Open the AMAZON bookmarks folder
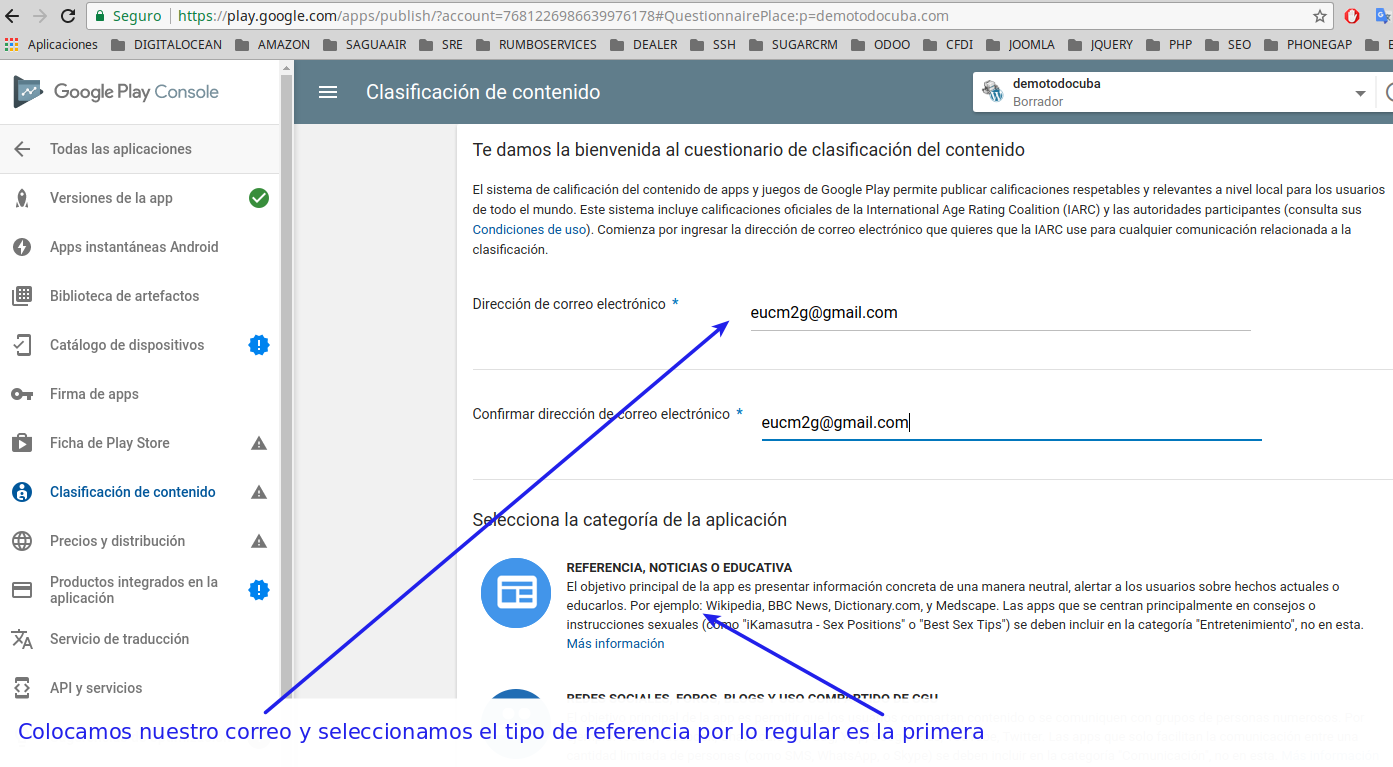The width and height of the screenshot is (1393, 767). pos(272,45)
